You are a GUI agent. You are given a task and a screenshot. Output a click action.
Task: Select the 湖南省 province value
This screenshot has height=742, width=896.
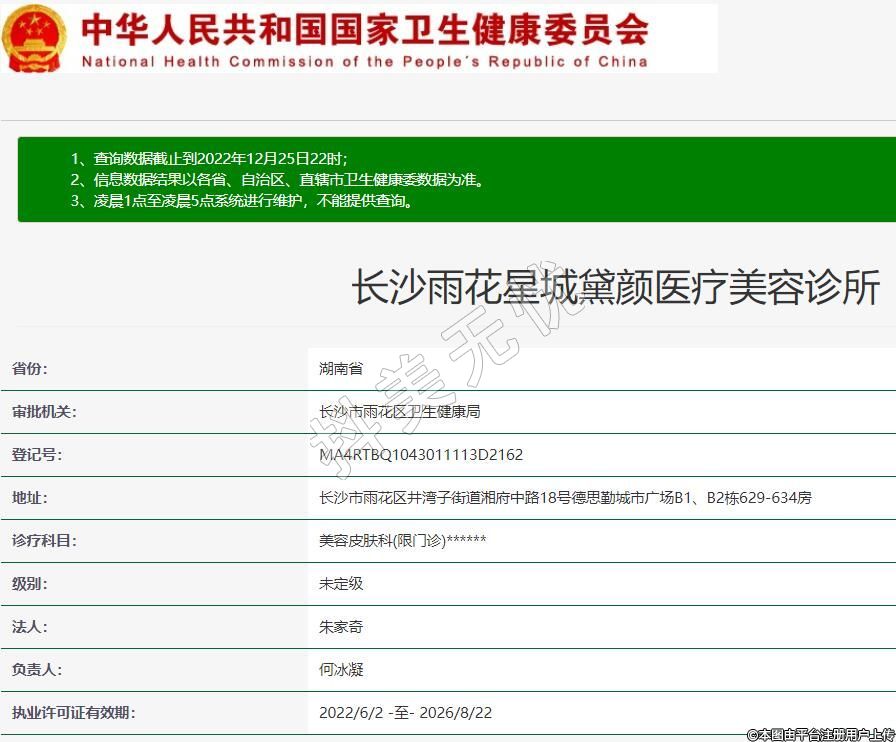coord(341,368)
